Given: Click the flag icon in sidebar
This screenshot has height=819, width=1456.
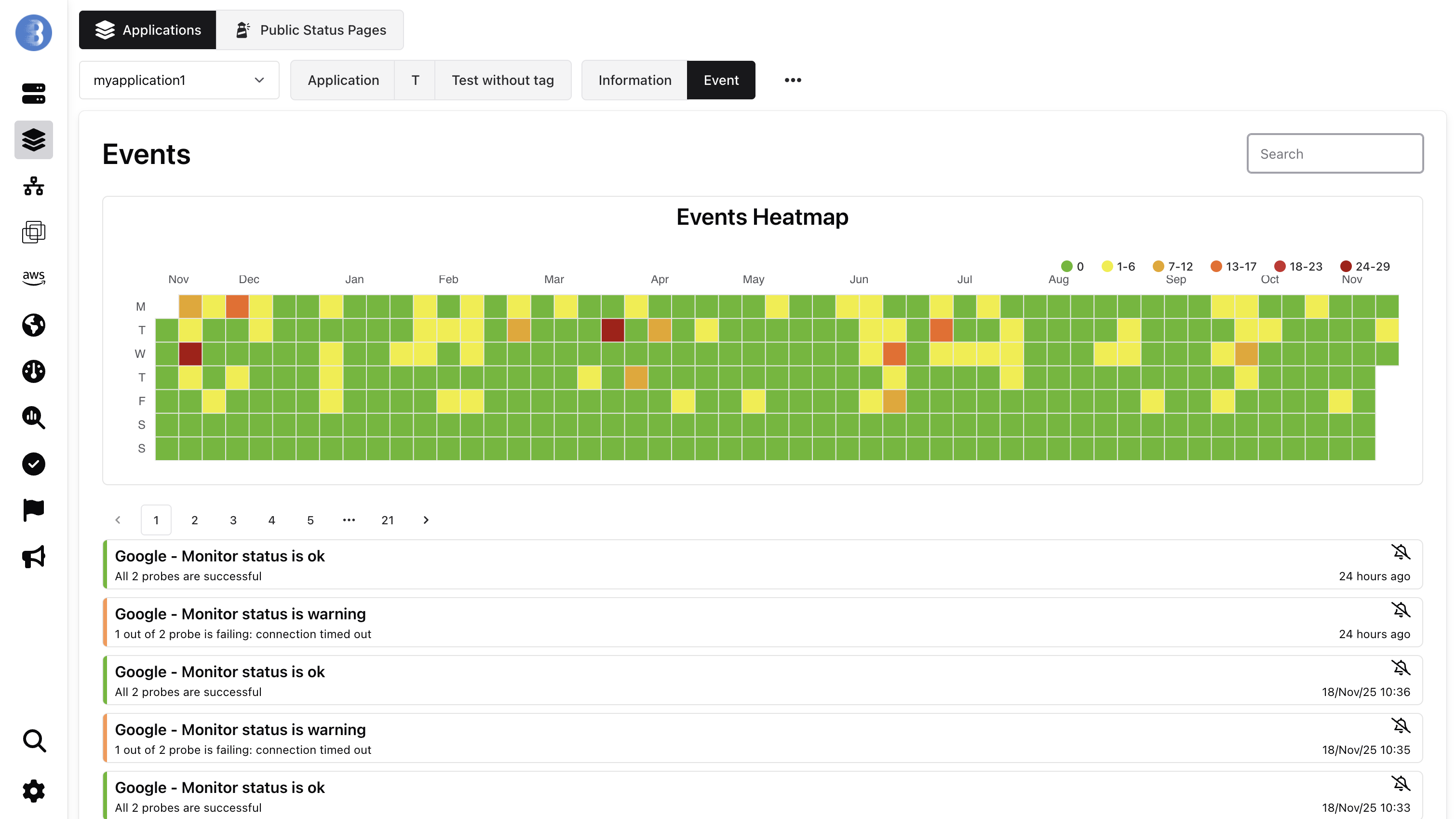Looking at the screenshot, I should [33, 510].
